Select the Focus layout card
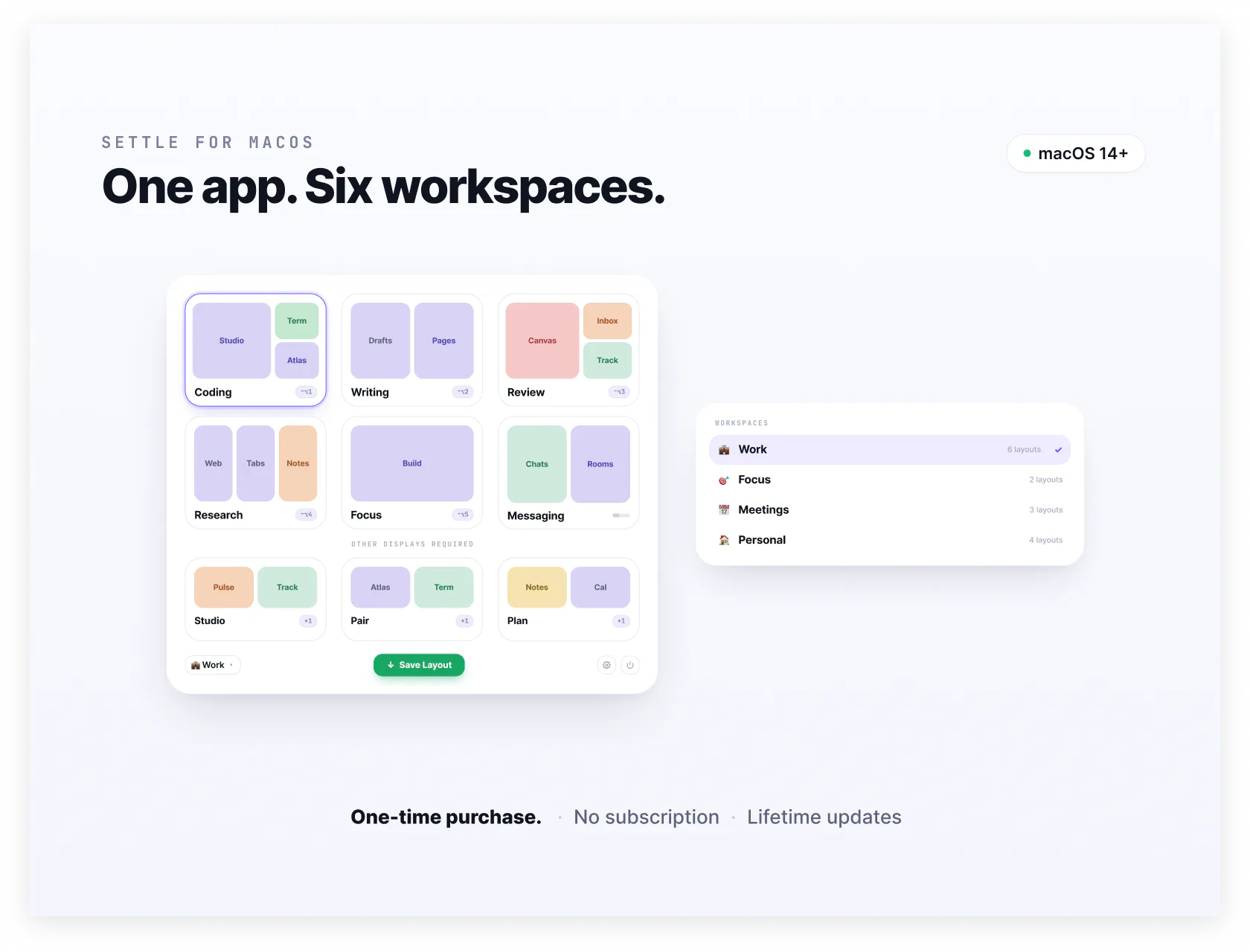Viewport: 1250px width, 952px height. click(x=412, y=473)
